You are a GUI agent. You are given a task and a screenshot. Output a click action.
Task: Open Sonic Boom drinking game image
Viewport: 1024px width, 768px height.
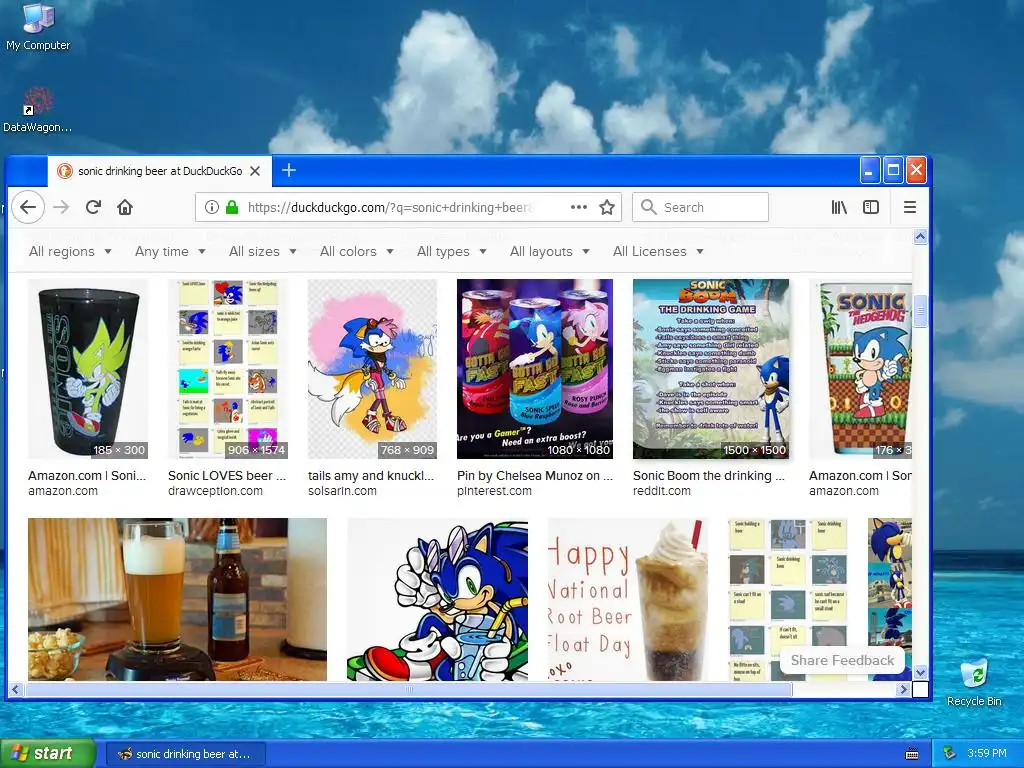[711, 369]
